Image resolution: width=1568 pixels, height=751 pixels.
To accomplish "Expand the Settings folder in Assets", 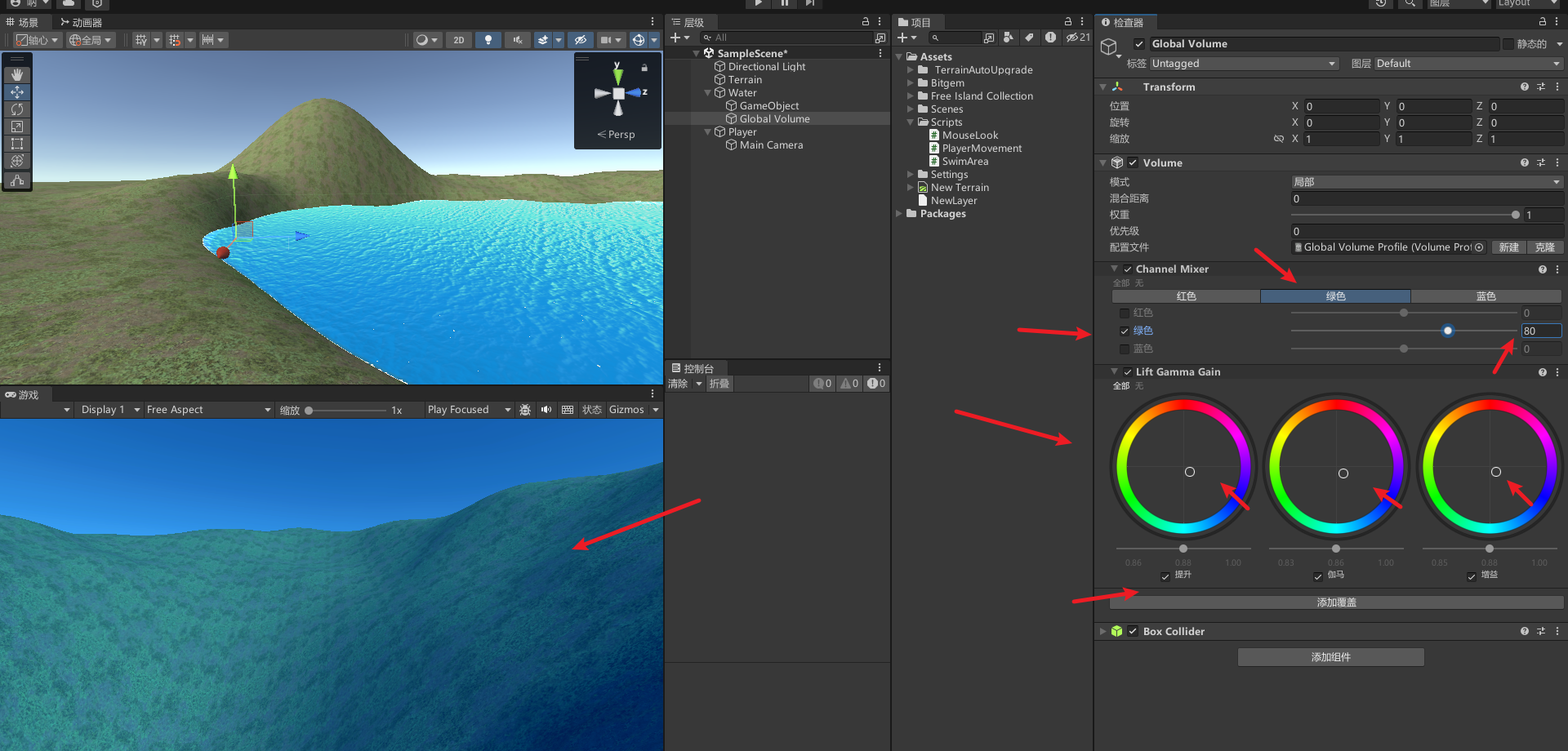I will [911, 175].
